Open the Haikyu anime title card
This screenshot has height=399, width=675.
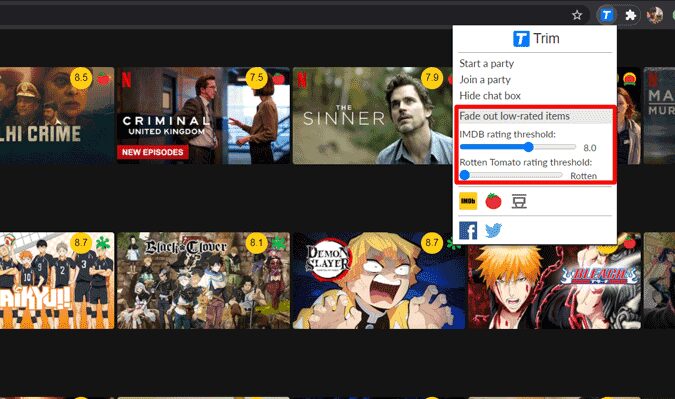click(57, 281)
